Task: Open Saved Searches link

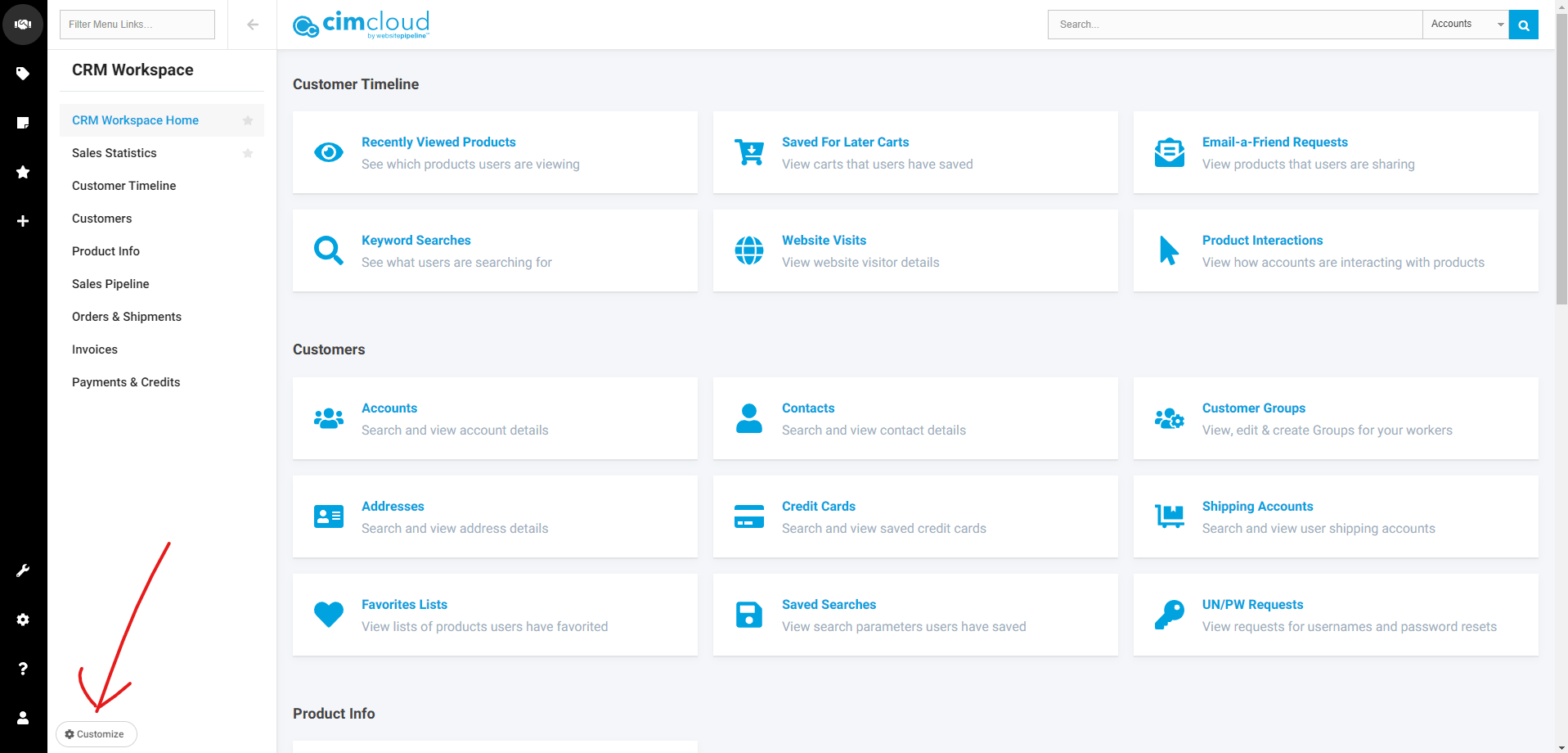Action: pos(829,605)
